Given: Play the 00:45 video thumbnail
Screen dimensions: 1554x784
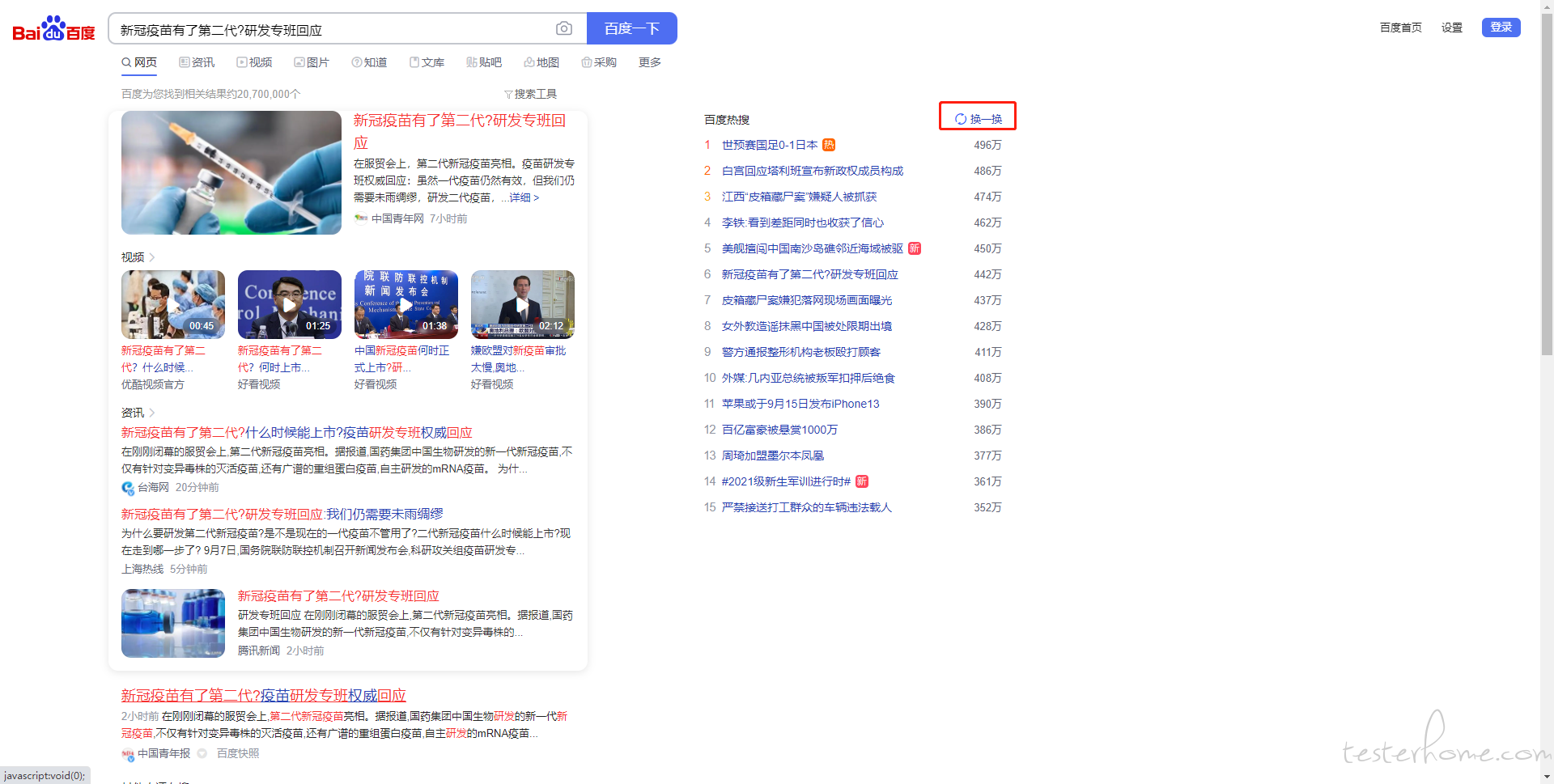Looking at the screenshot, I should (x=173, y=304).
